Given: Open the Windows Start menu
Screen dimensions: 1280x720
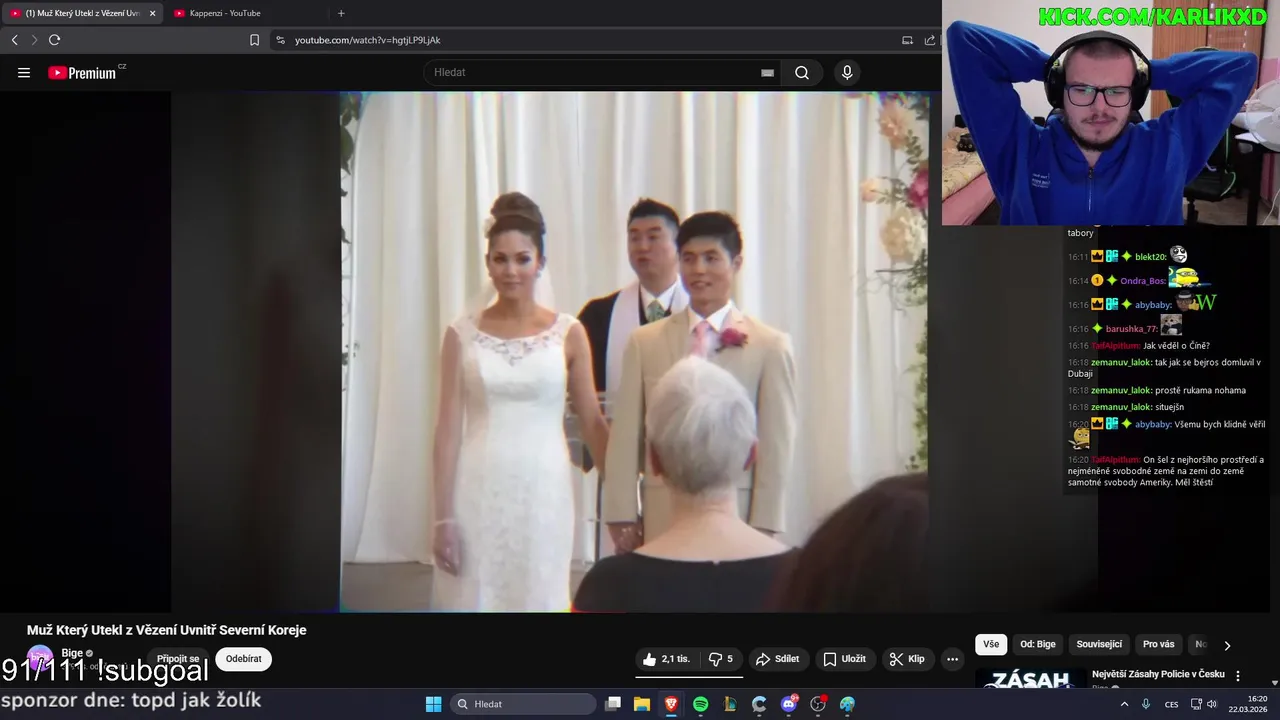Looking at the screenshot, I should (x=433, y=704).
